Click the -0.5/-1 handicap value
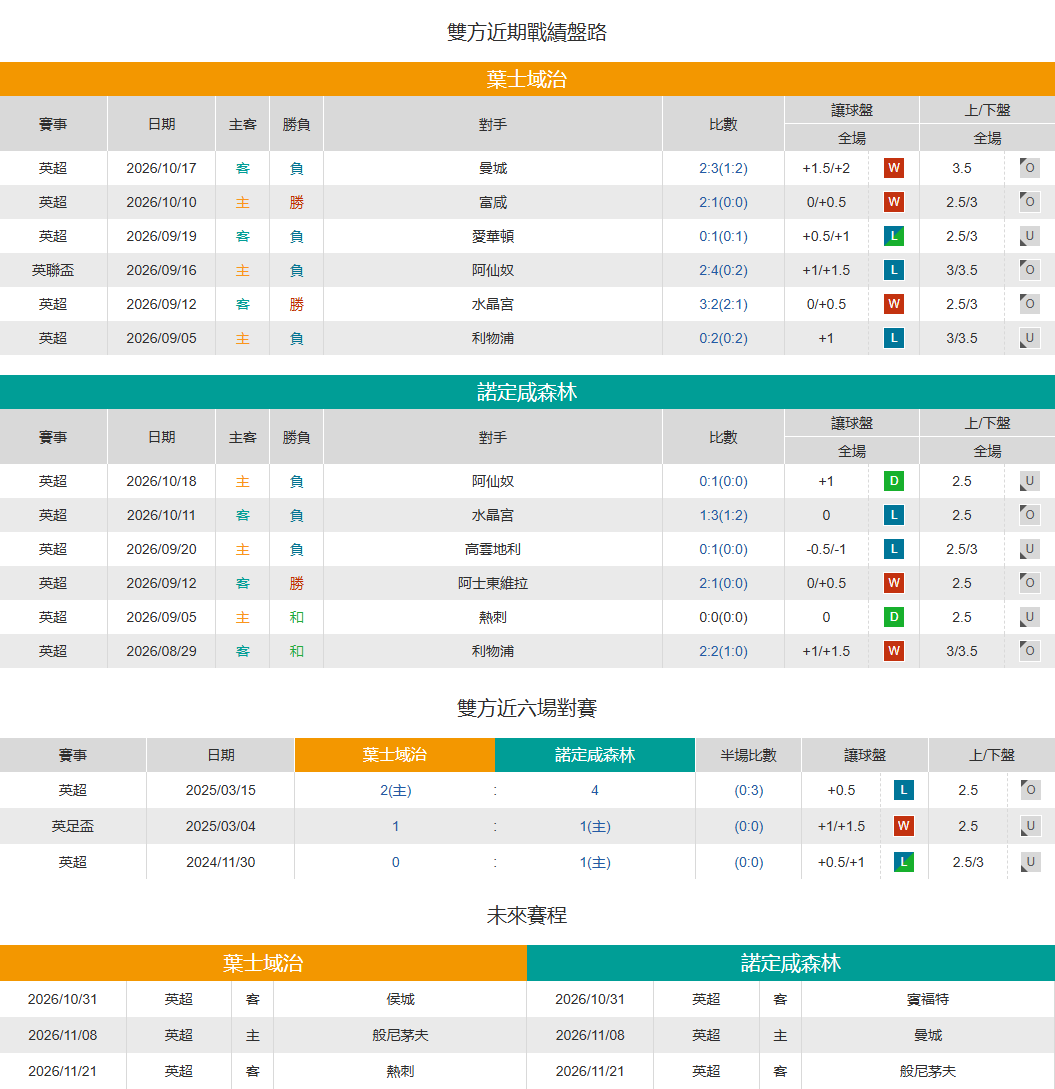1055x1089 pixels. [x=826, y=549]
